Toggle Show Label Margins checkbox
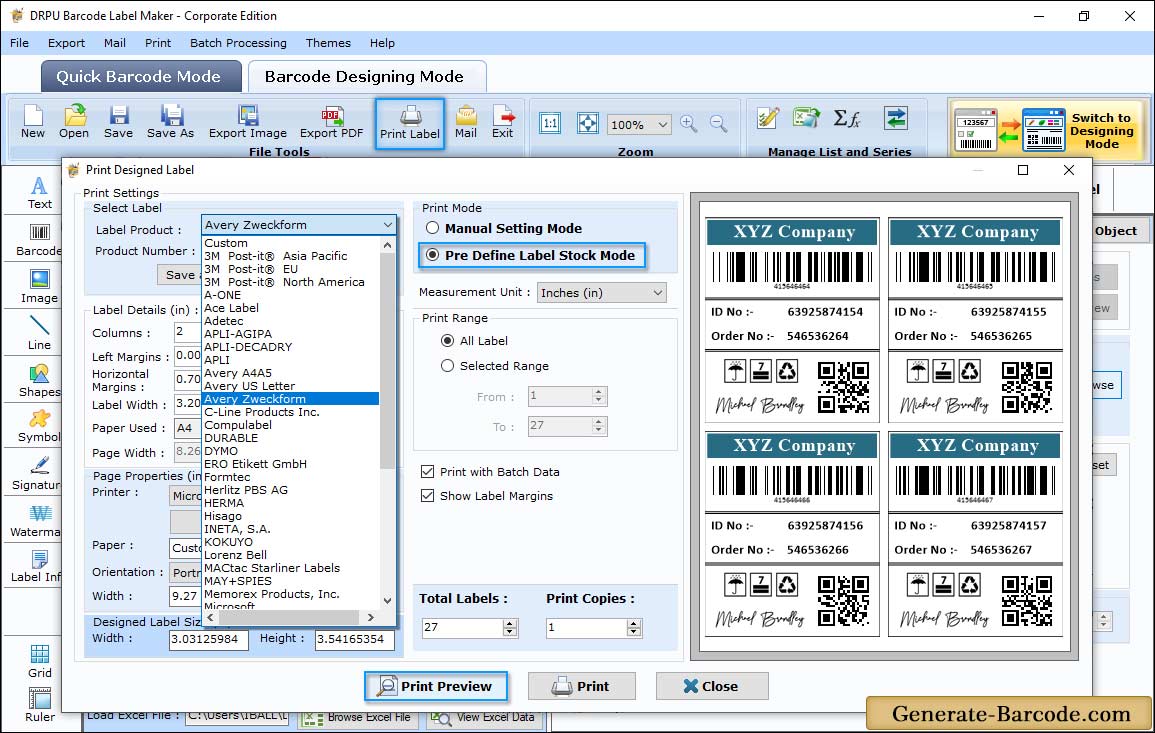1155x733 pixels. 427,496
